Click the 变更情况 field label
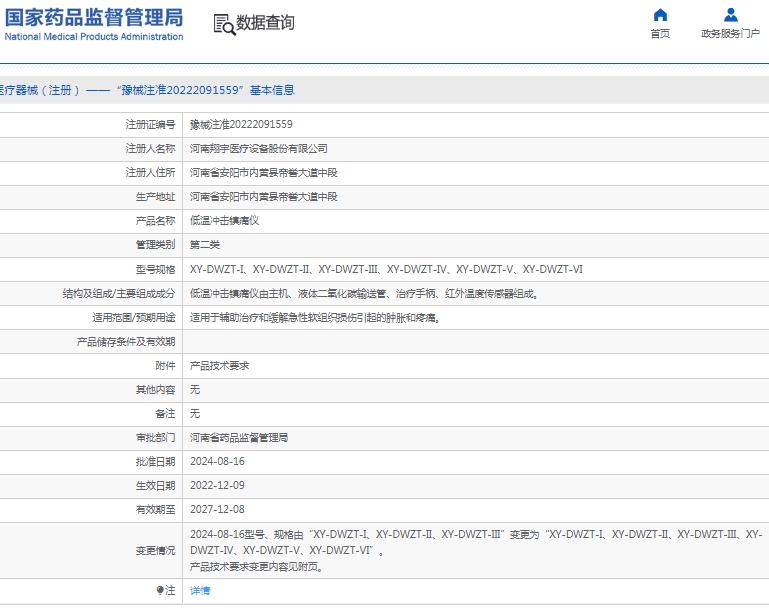This screenshot has height=610, width=769. point(155,551)
